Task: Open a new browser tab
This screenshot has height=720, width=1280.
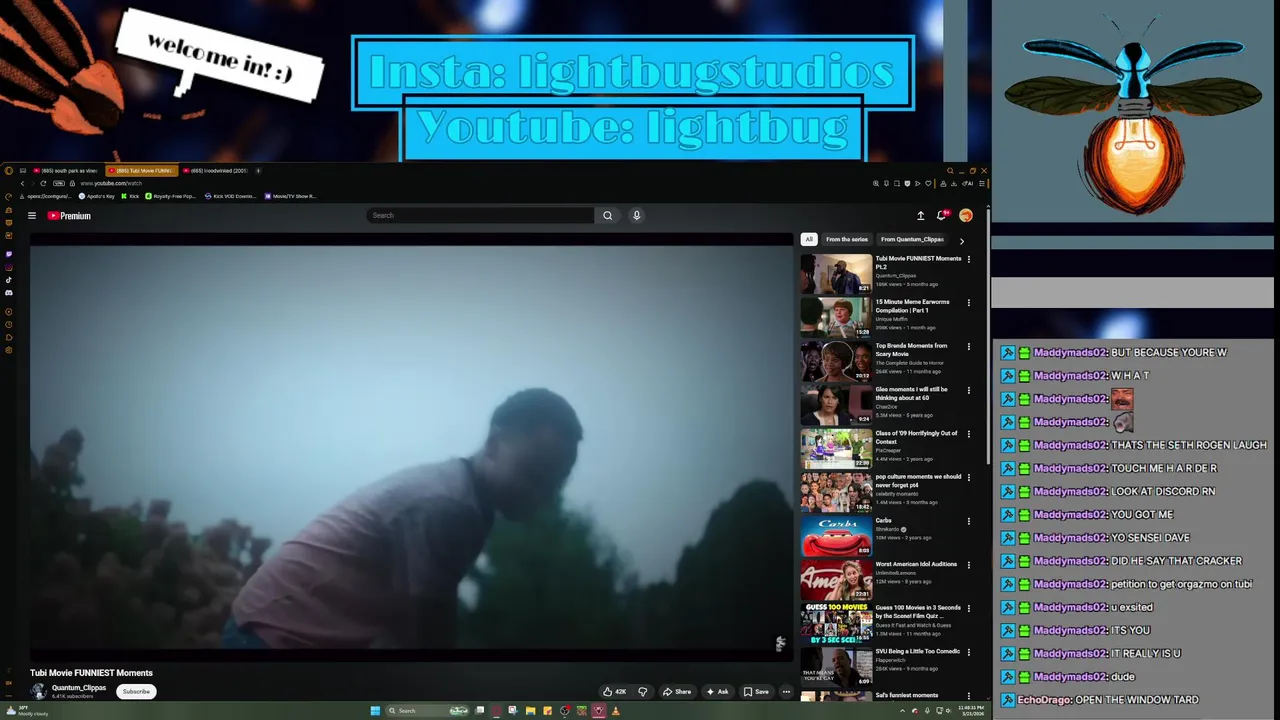Action: click(x=258, y=171)
